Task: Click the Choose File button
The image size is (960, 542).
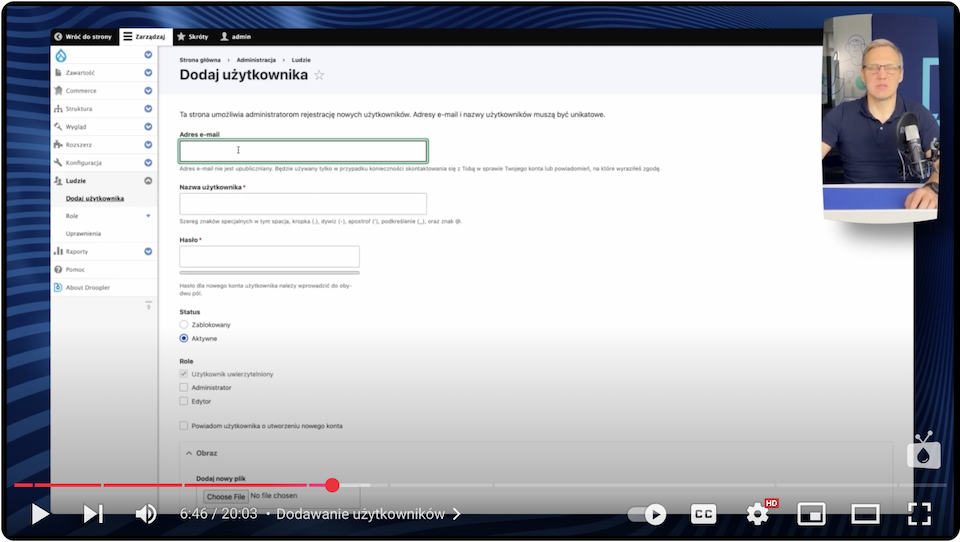Action: [x=225, y=497]
